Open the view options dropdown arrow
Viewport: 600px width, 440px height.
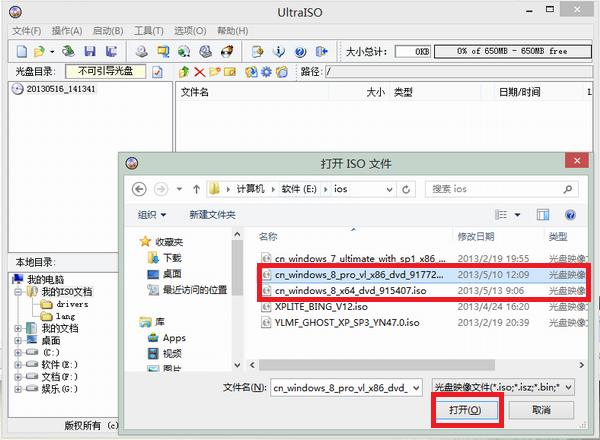[x=517, y=215]
